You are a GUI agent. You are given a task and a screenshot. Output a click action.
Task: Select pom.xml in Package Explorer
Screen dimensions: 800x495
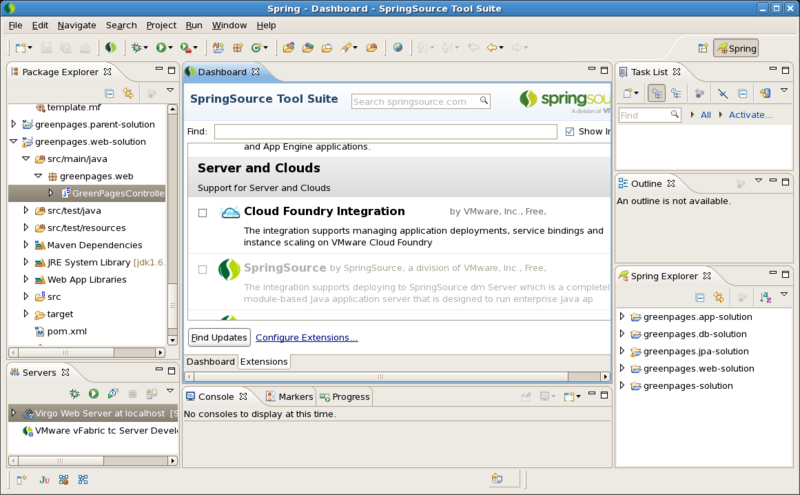(67, 331)
